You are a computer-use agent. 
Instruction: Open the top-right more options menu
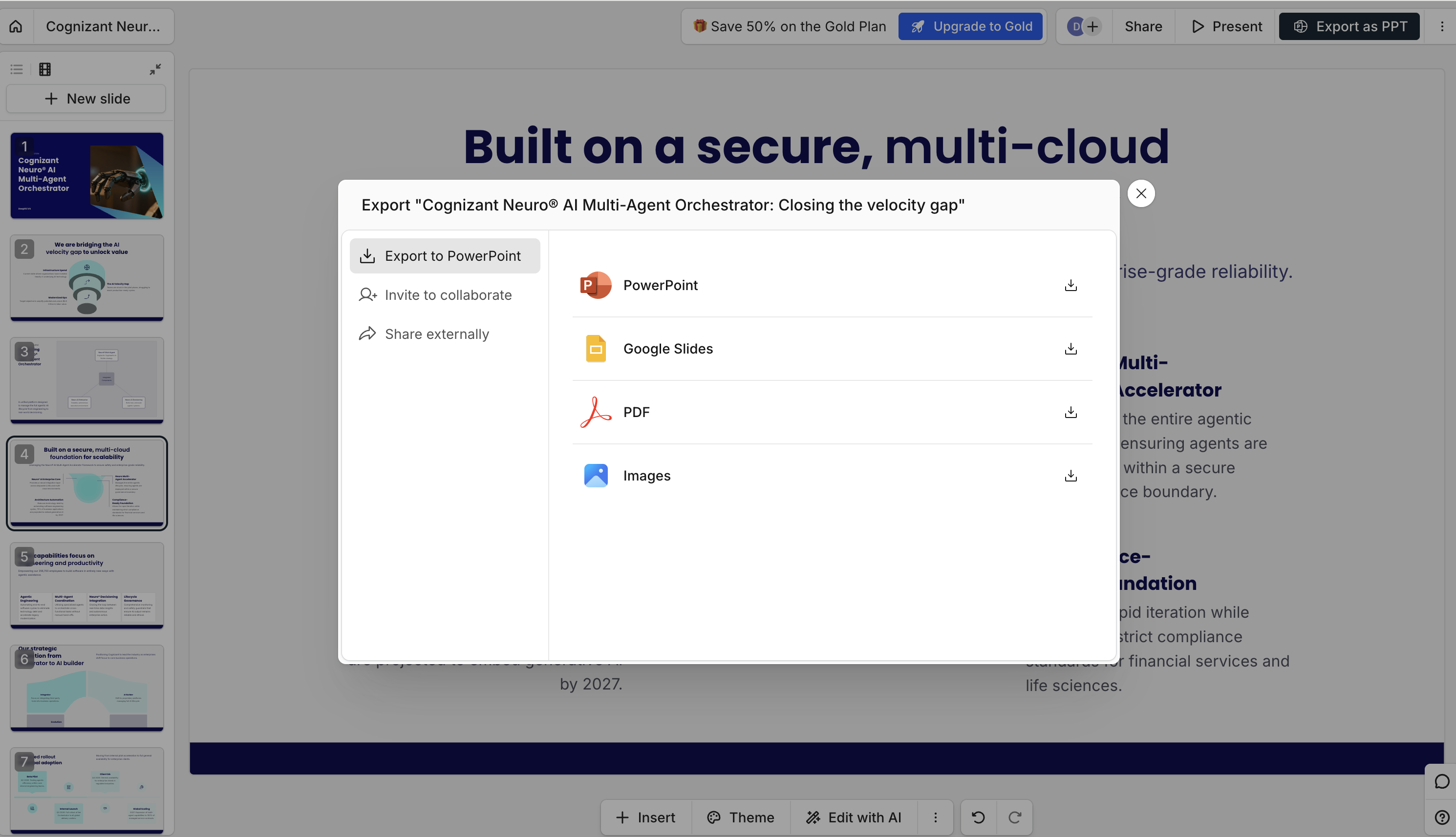point(1442,26)
